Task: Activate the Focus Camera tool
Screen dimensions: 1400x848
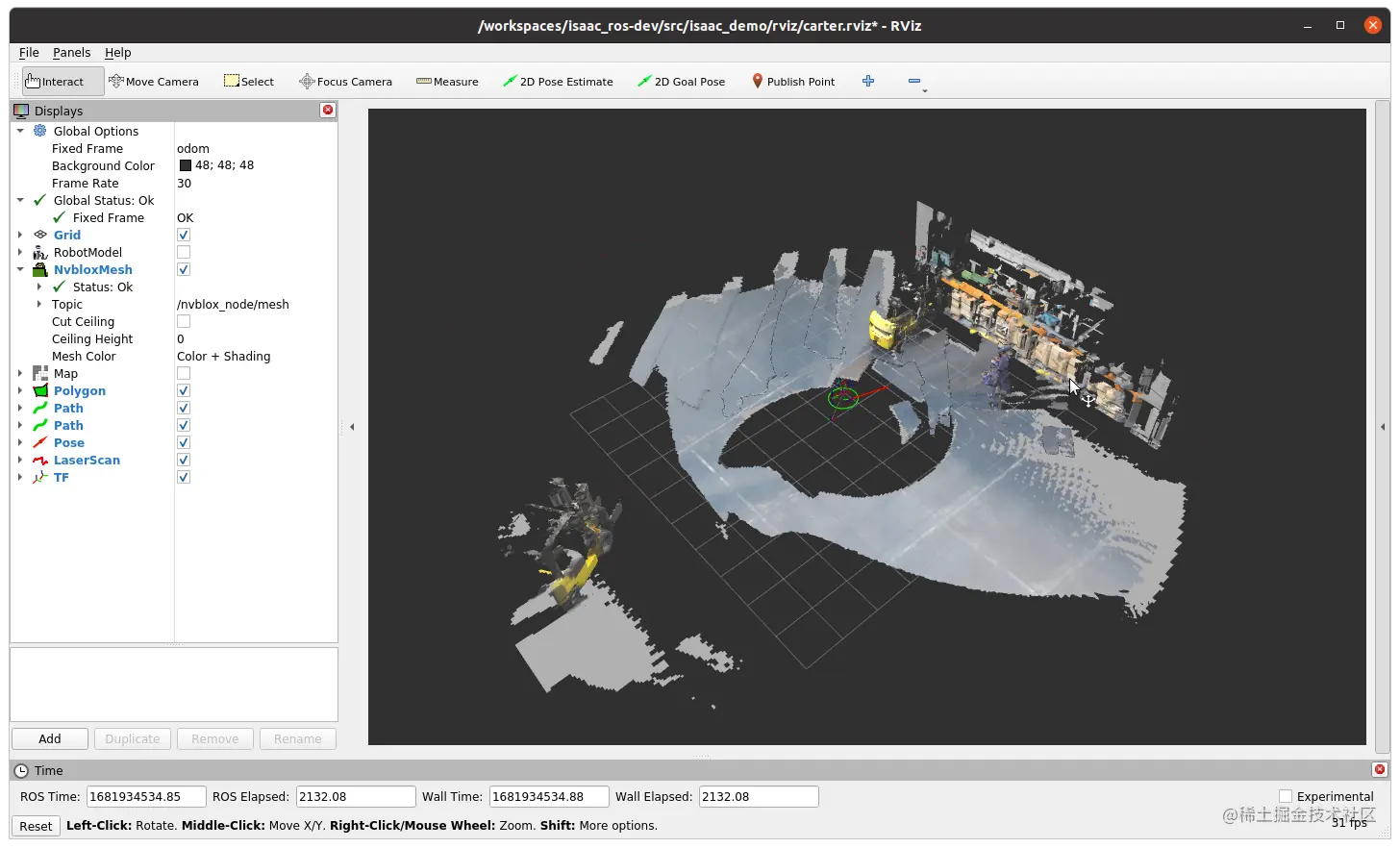Action: click(x=345, y=81)
